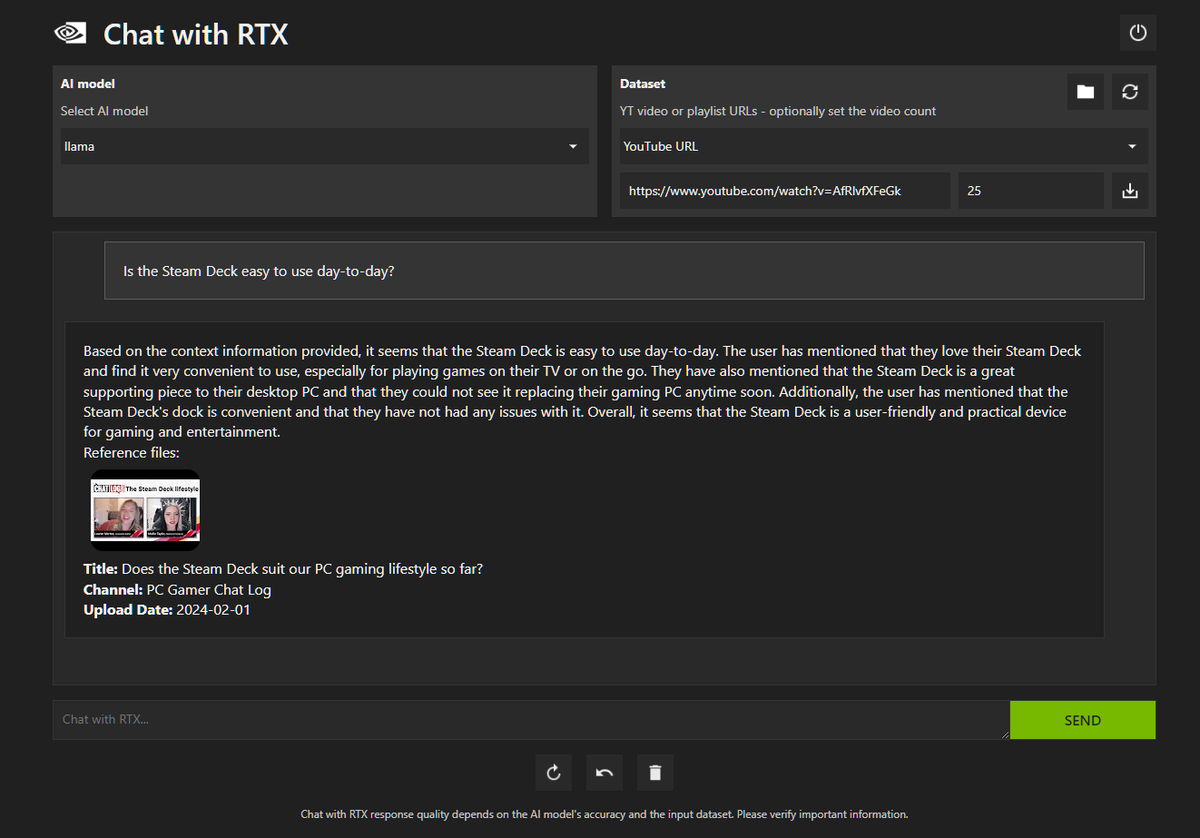Open the Steam Deck lifestyle video thumbnail
1200x838 pixels.
144,510
